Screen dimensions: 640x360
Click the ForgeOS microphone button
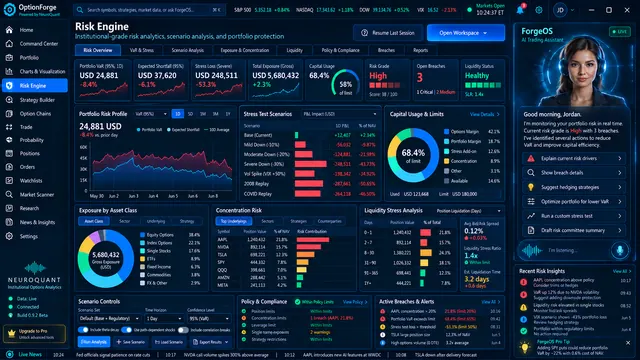620,250
